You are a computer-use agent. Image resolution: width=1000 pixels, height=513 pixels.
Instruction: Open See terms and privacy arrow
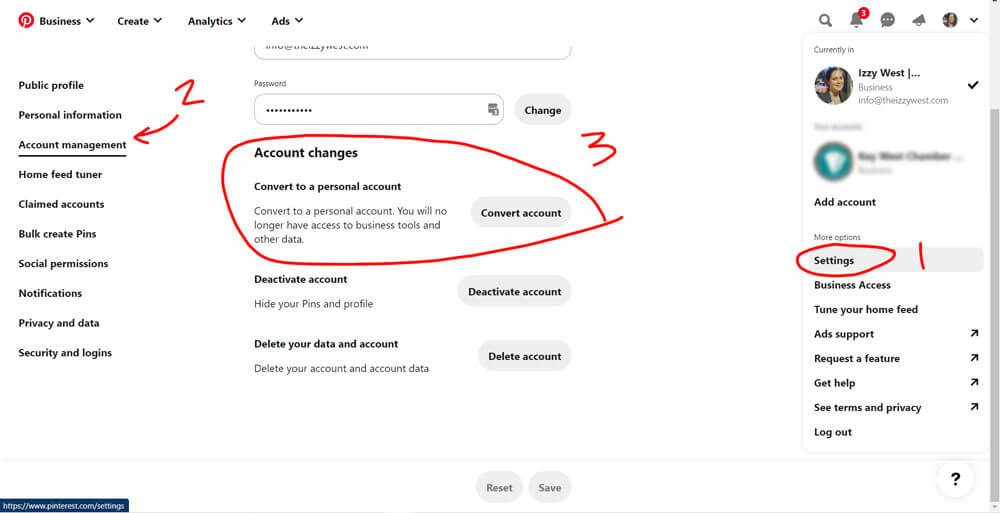(974, 407)
